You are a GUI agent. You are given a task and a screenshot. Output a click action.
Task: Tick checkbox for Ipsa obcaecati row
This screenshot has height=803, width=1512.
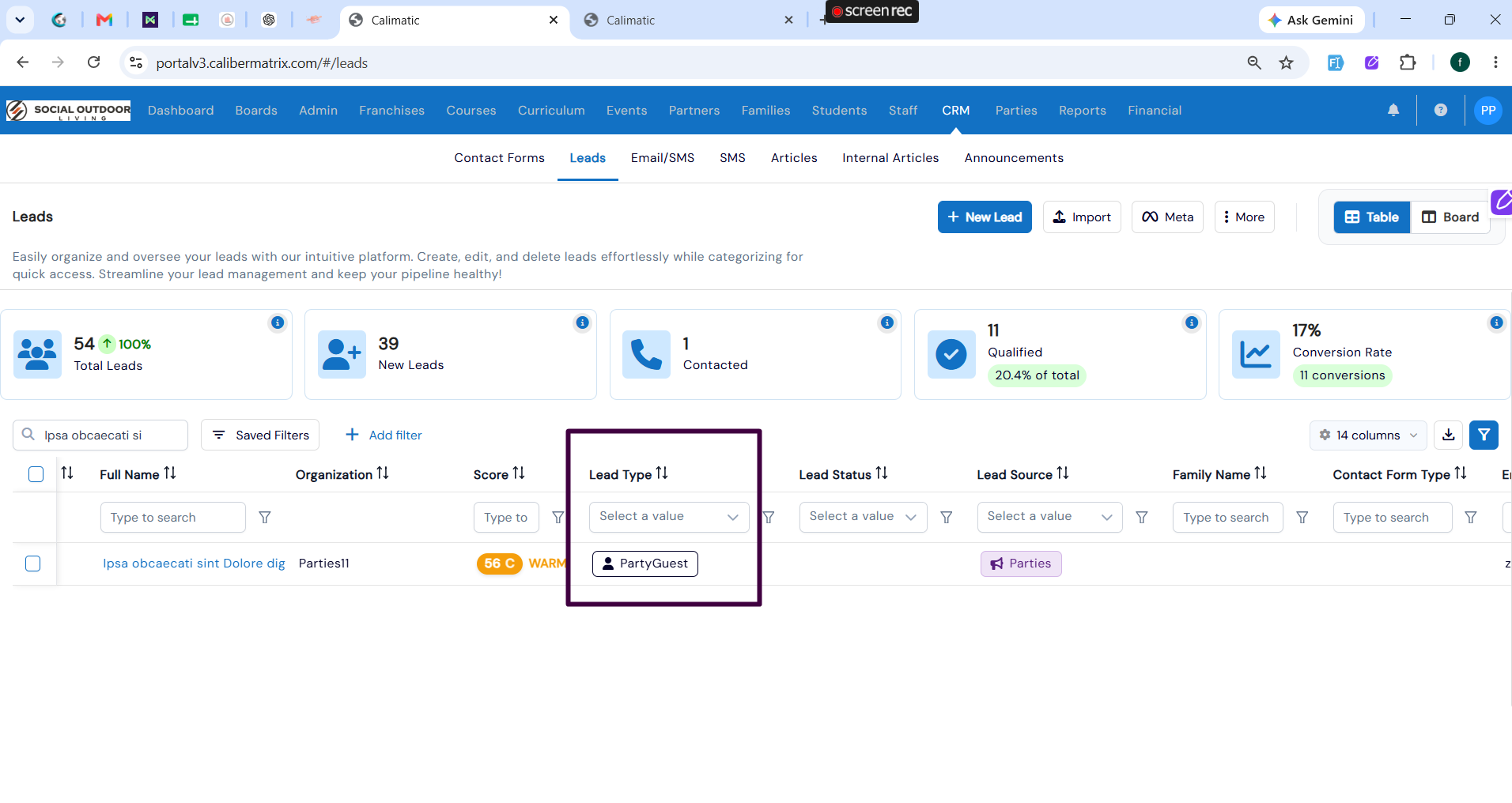click(33, 564)
